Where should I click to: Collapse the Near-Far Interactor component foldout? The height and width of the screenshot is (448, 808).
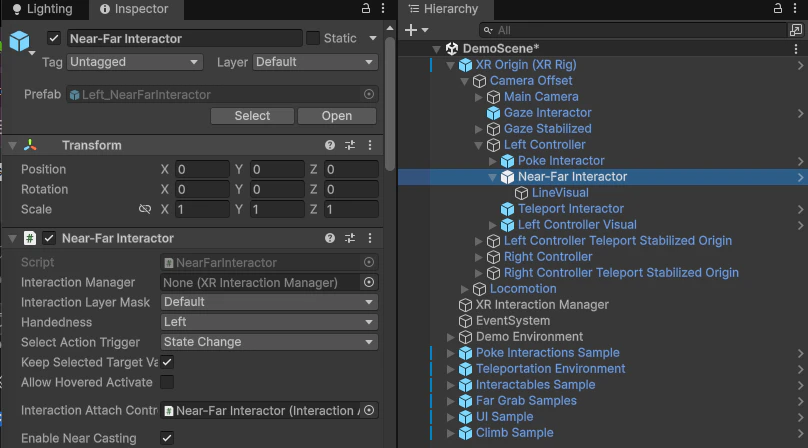pyautogui.click(x=12, y=238)
